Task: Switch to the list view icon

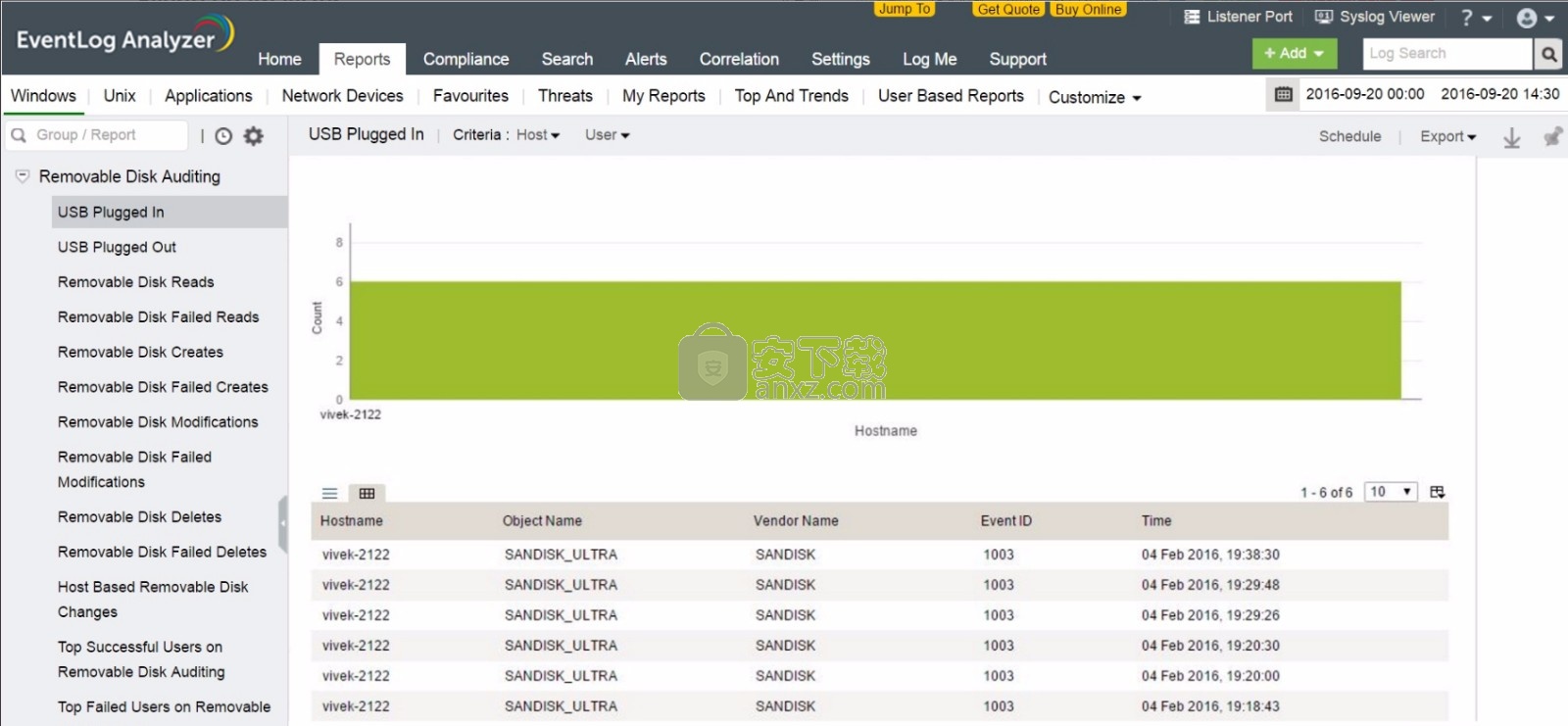Action: point(330,493)
